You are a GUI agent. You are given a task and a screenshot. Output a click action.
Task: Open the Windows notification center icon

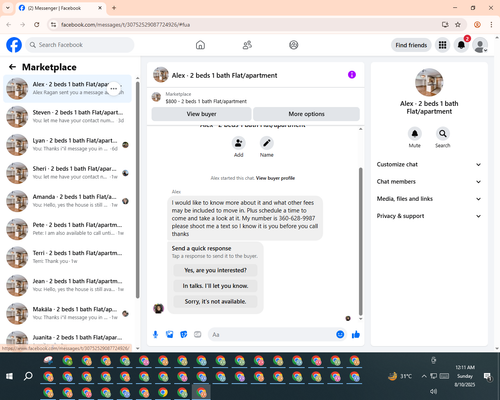pos(487,376)
